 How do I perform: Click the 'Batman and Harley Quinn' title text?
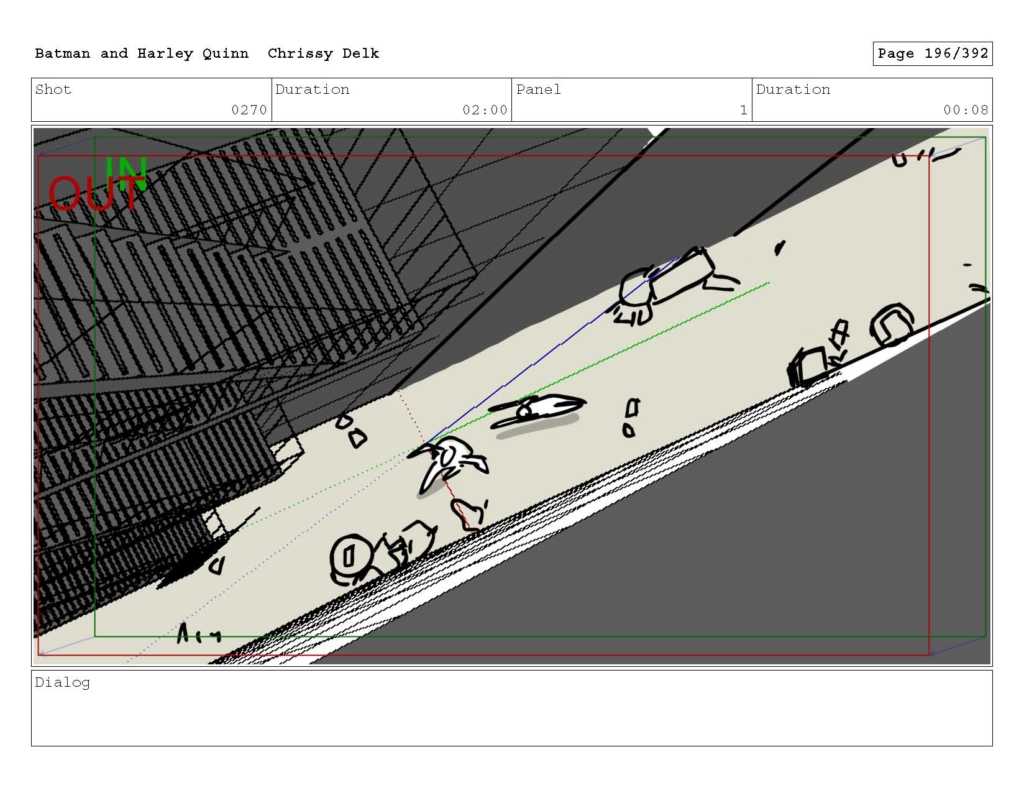coord(142,54)
